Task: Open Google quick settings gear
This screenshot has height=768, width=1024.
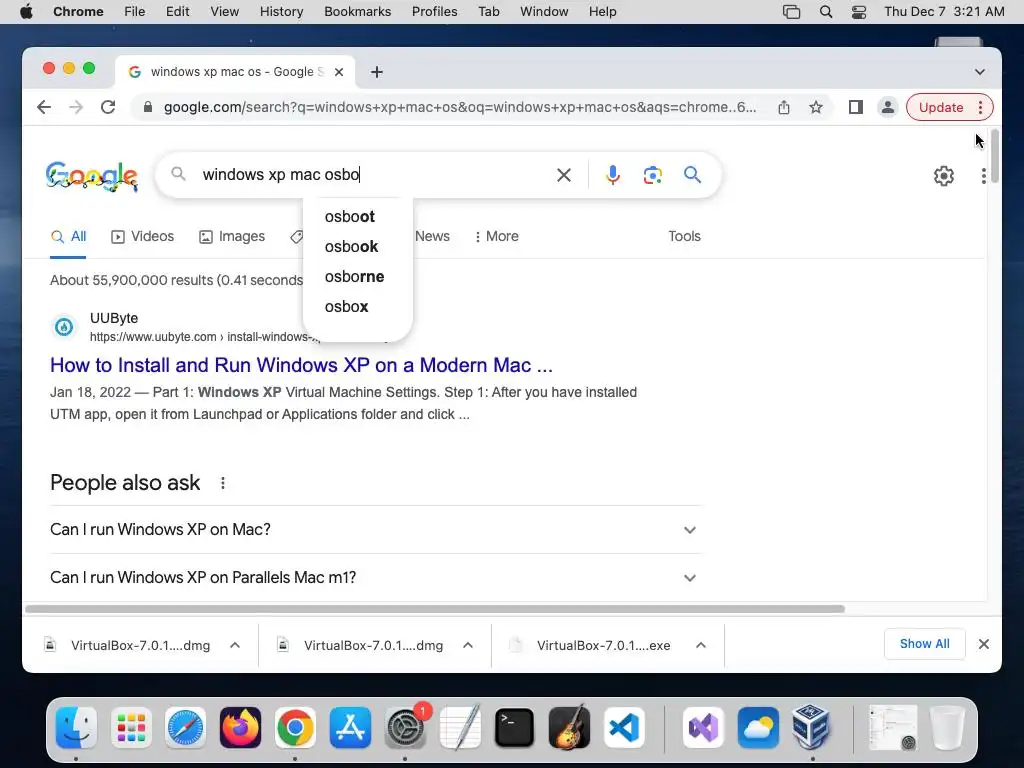Action: (x=943, y=176)
